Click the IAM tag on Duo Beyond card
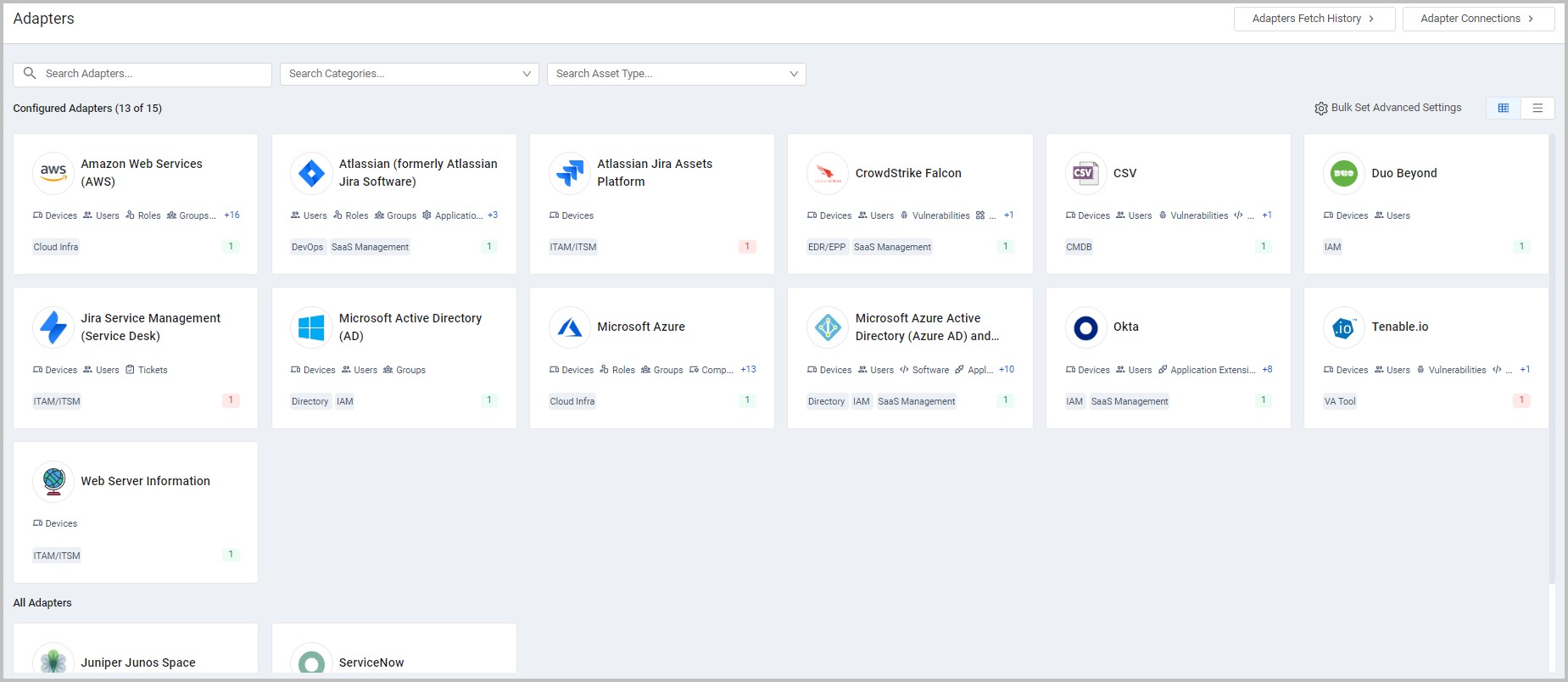Screen dimensions: 1568x682 point(1333,248)
